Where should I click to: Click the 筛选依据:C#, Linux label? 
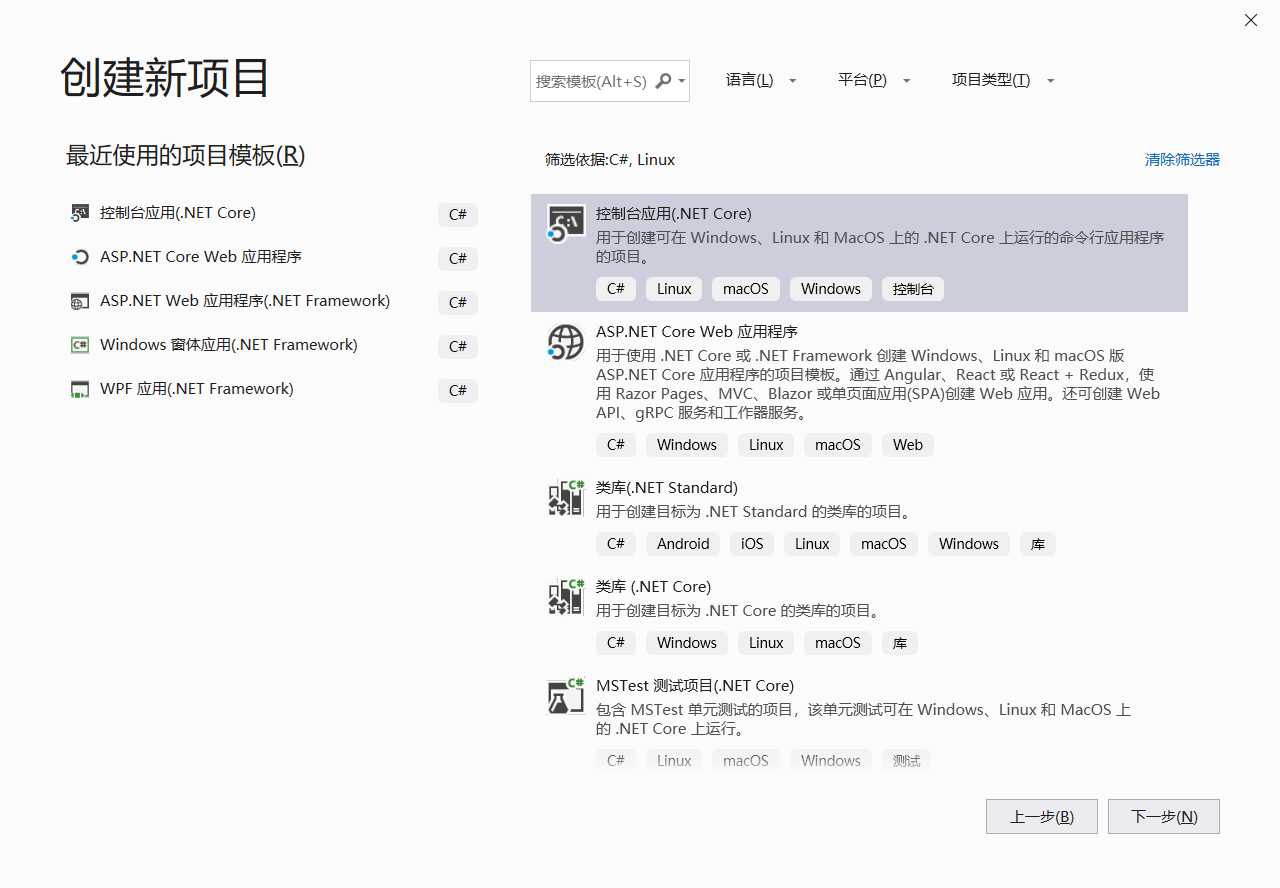(610, 159)
